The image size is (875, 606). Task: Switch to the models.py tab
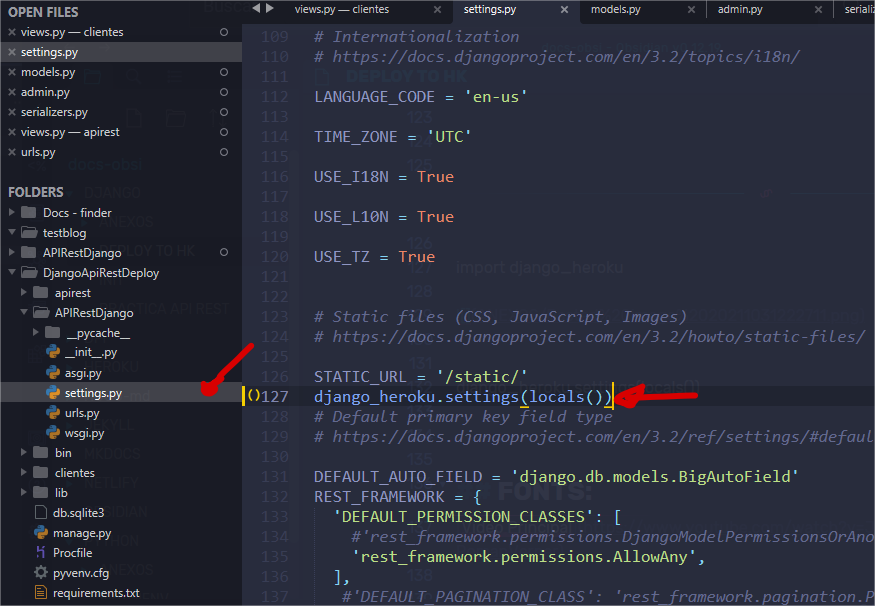tap(617, 10)
